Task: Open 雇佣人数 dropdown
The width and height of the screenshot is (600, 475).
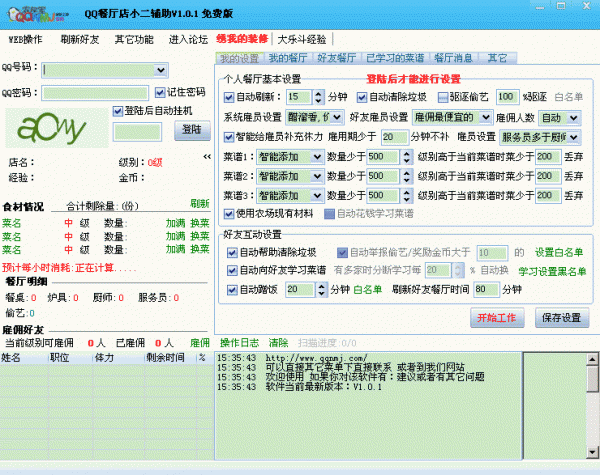Action: 573,118
